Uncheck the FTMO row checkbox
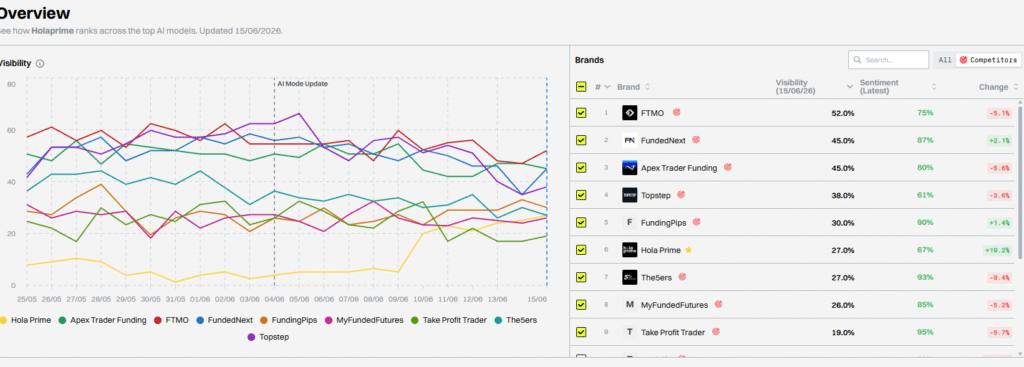Image resolution: width=1024 pixels, height=367 pixels. [581, 113]
